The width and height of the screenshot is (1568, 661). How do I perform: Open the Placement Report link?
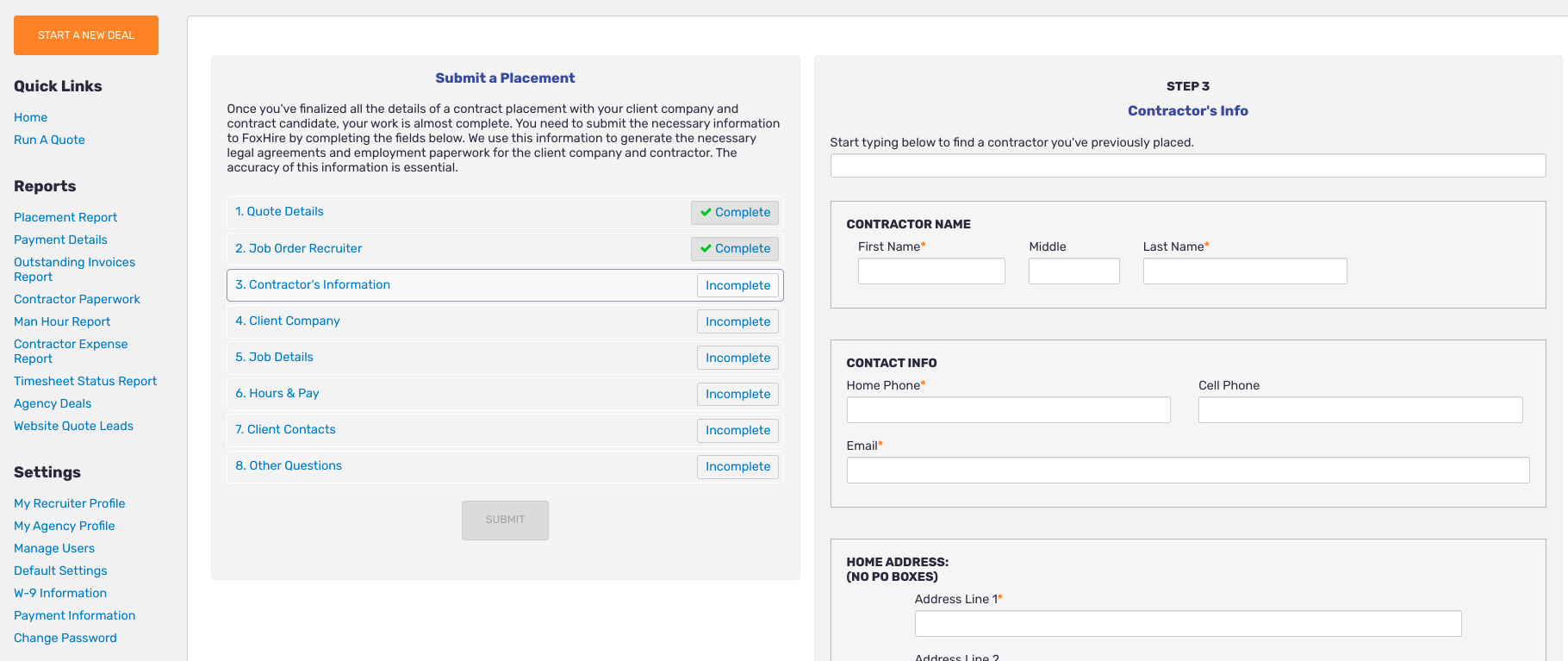tap(65, 217)
